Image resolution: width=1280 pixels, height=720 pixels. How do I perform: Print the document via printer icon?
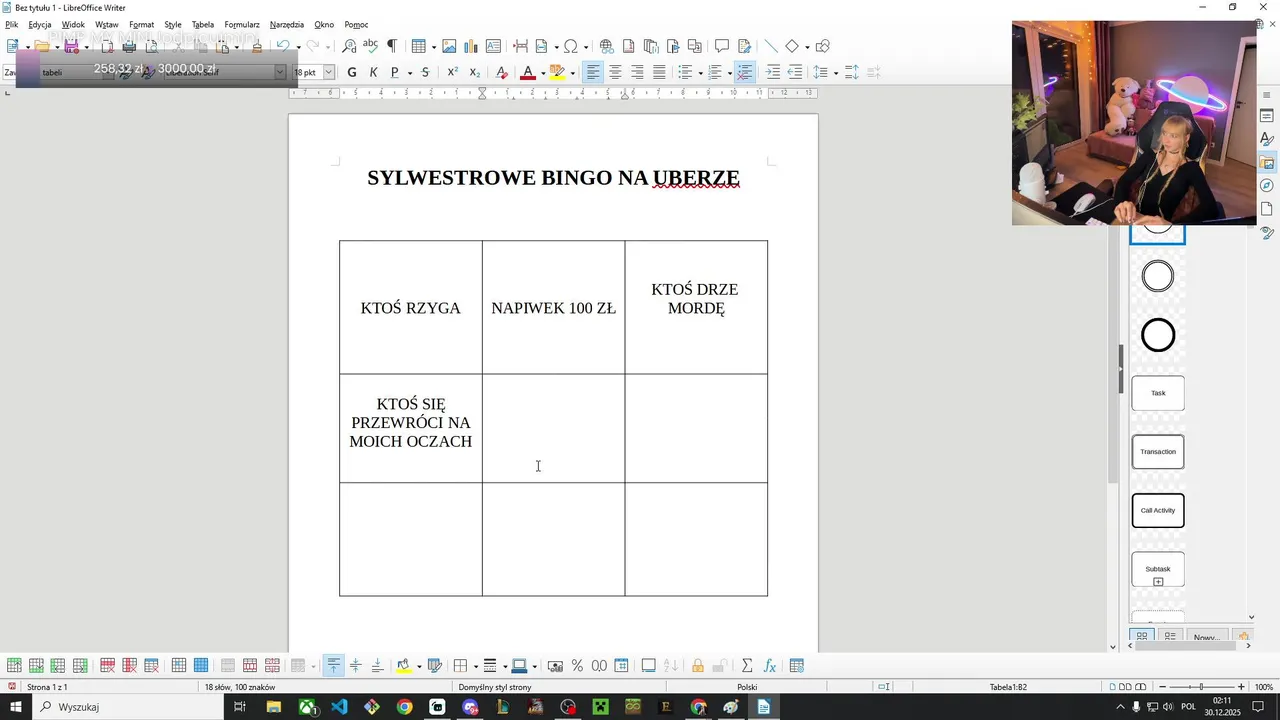pyautogui.click(x=129, y=46)
